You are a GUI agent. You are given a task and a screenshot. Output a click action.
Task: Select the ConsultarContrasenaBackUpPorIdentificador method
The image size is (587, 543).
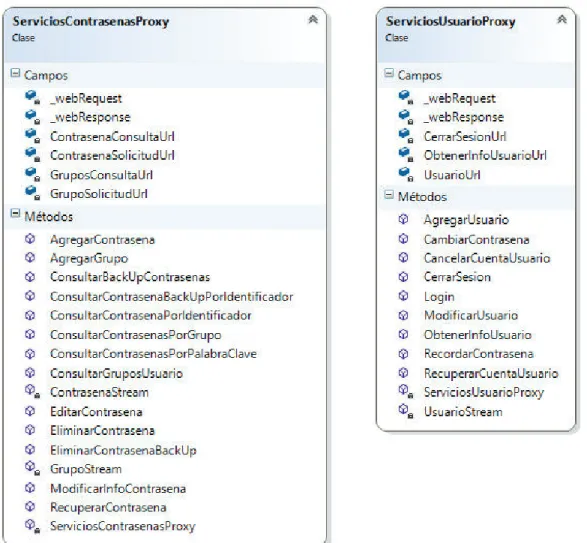point(172,297)
